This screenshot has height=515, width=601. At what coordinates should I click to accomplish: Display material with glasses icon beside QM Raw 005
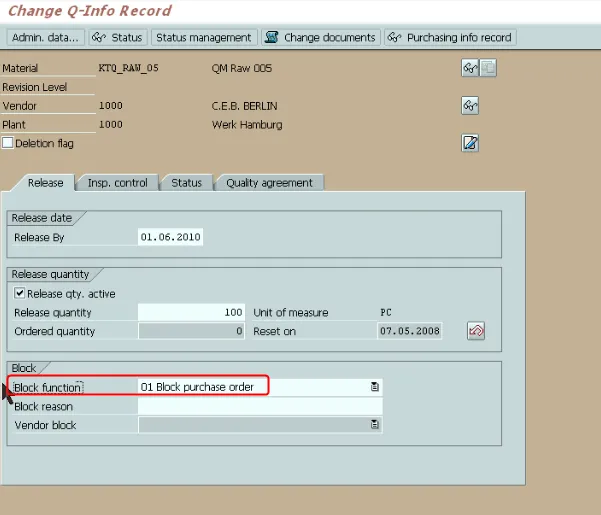[x=470, y=68]
